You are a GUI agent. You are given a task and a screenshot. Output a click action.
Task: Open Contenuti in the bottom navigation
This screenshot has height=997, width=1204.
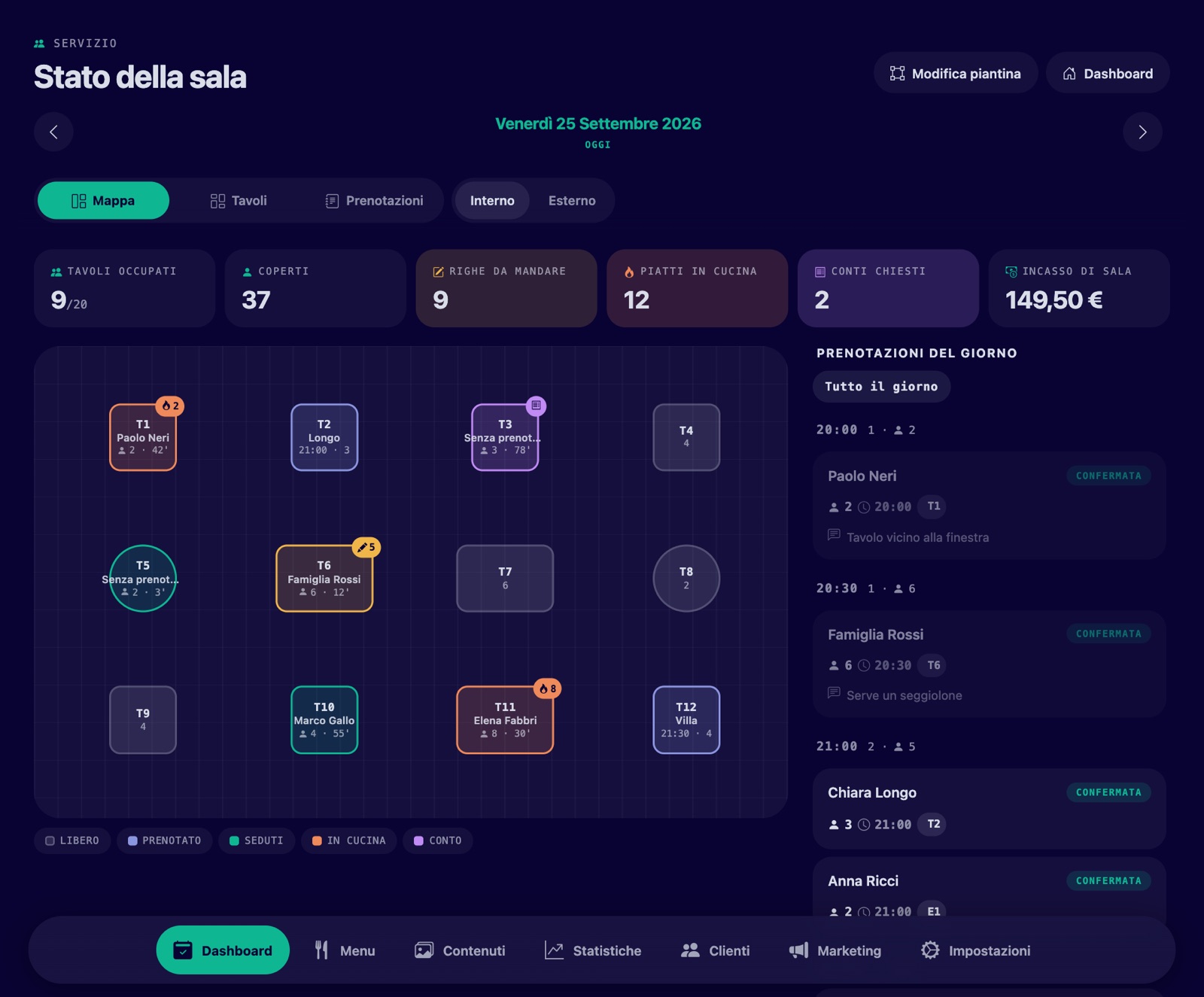coord(460,950)
